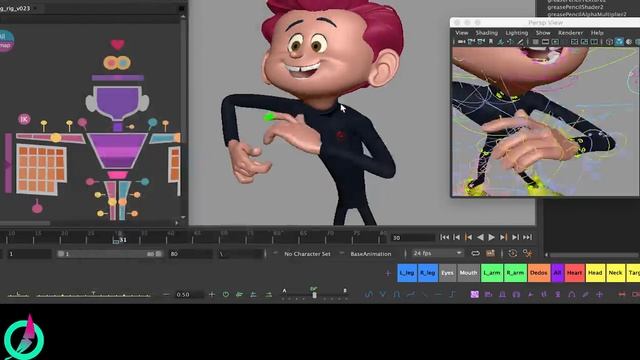The image size is (640, 360).
Task: Select the purple chest trapezoid in picker
Action: click(x=118, y=151)
